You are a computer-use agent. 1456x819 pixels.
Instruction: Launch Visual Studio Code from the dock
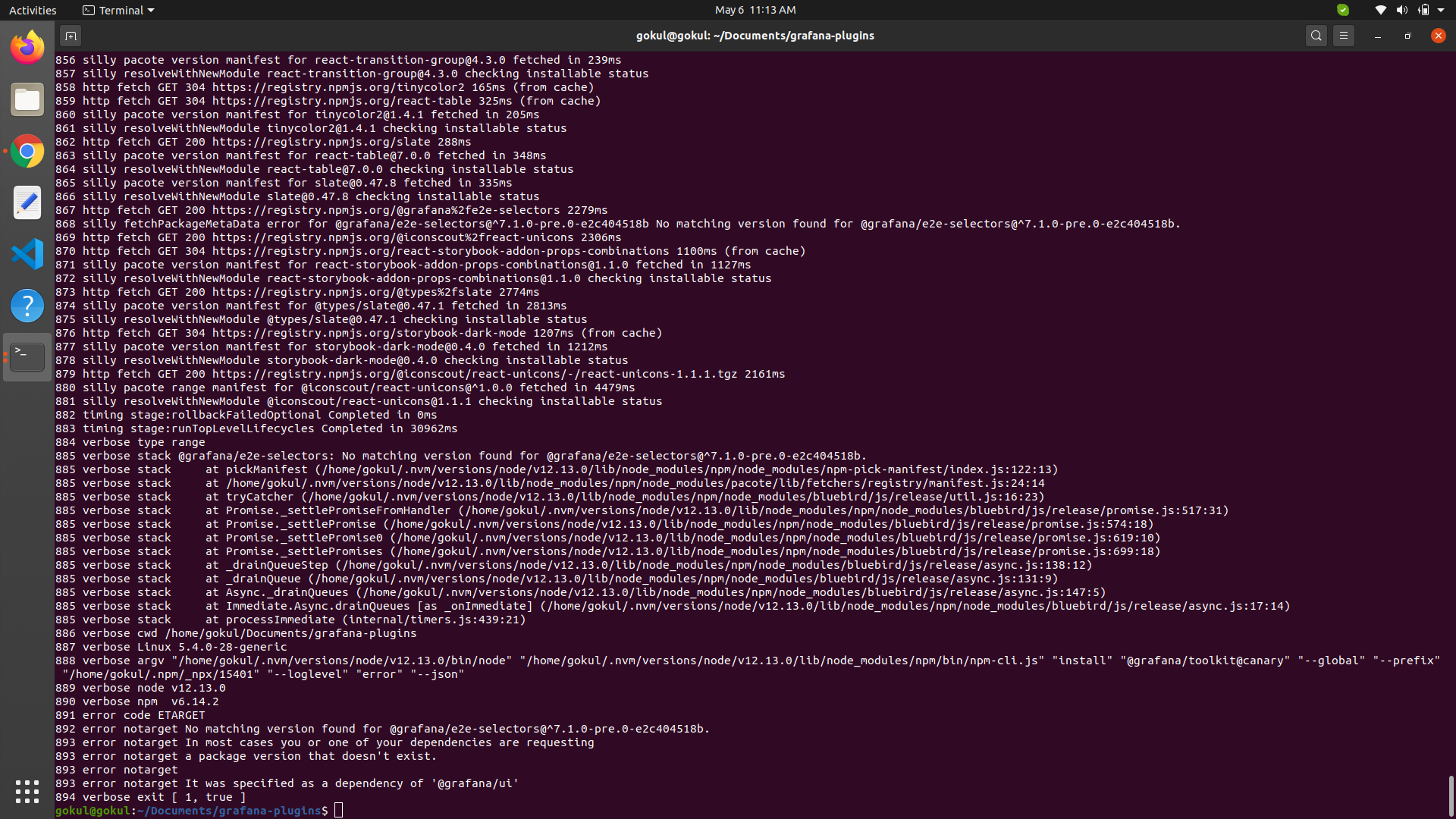(27, 254)
